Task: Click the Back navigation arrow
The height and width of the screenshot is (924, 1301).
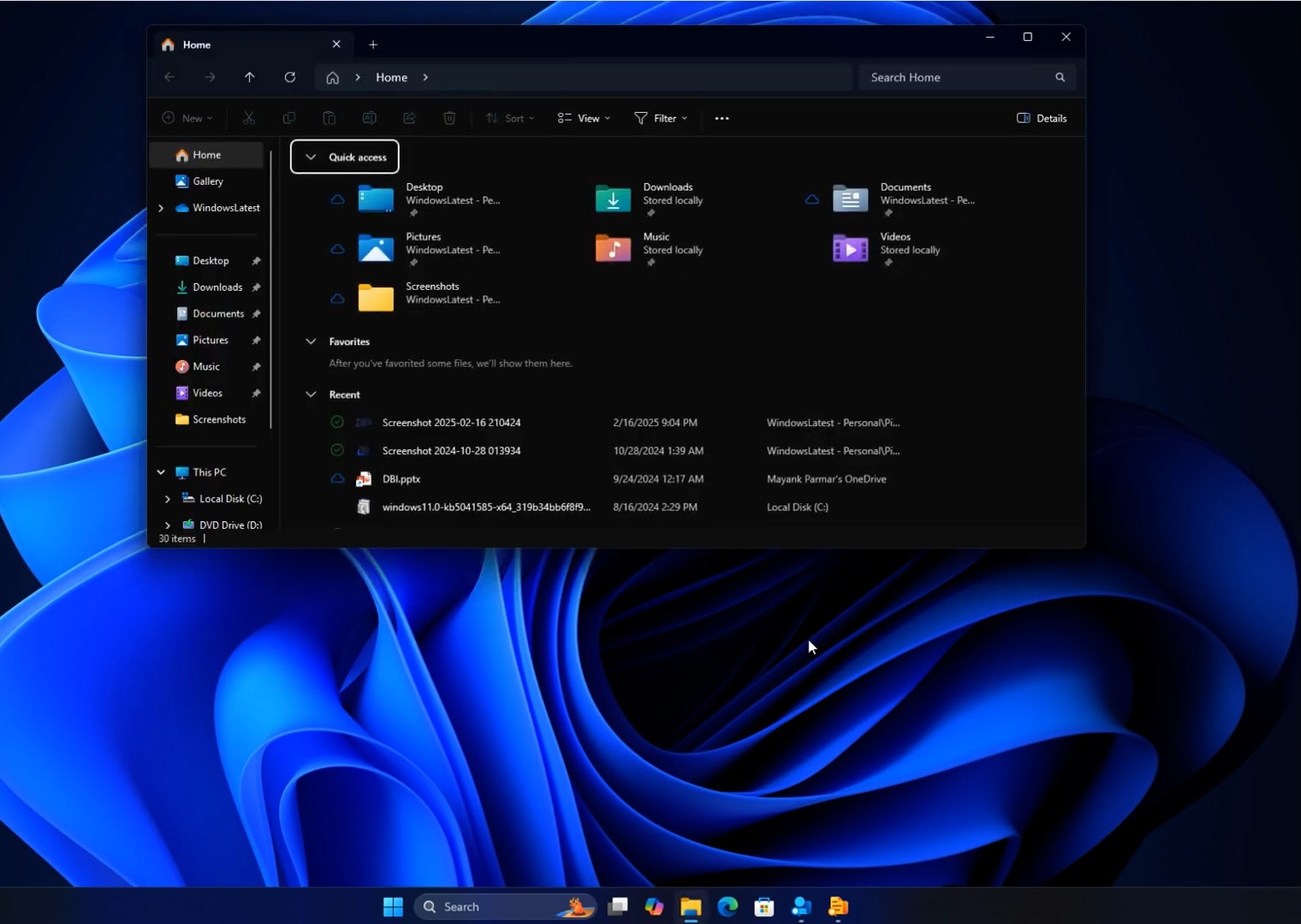Action: (169, 77)
